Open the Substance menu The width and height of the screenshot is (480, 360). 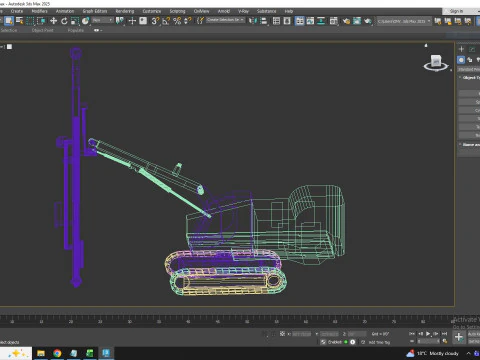tap(266, 11)
